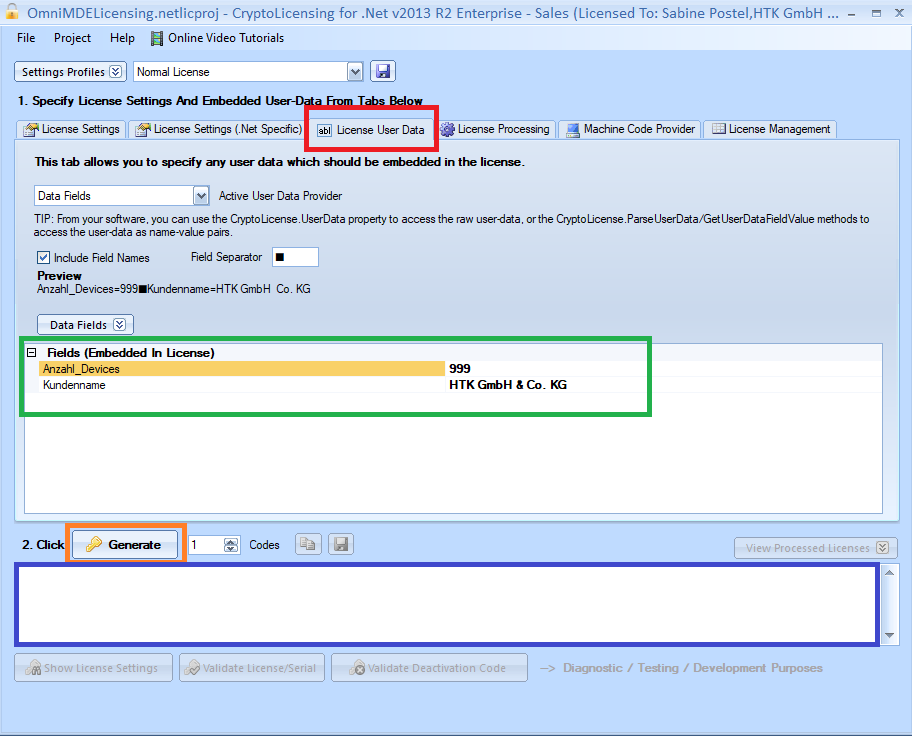Open the Settings Profiles button

click(70, 72)
